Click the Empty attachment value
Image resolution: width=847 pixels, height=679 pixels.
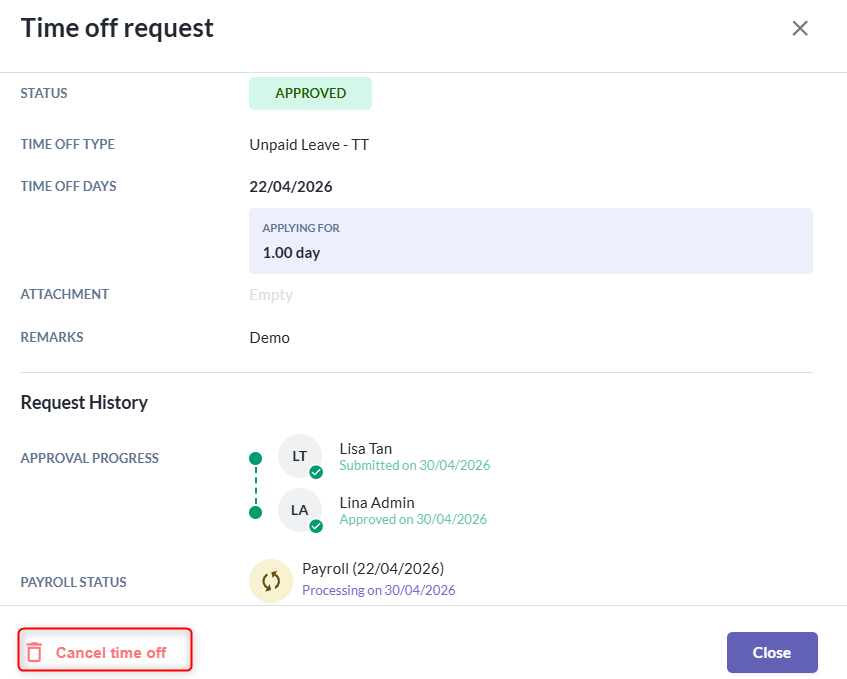point(271,295)
